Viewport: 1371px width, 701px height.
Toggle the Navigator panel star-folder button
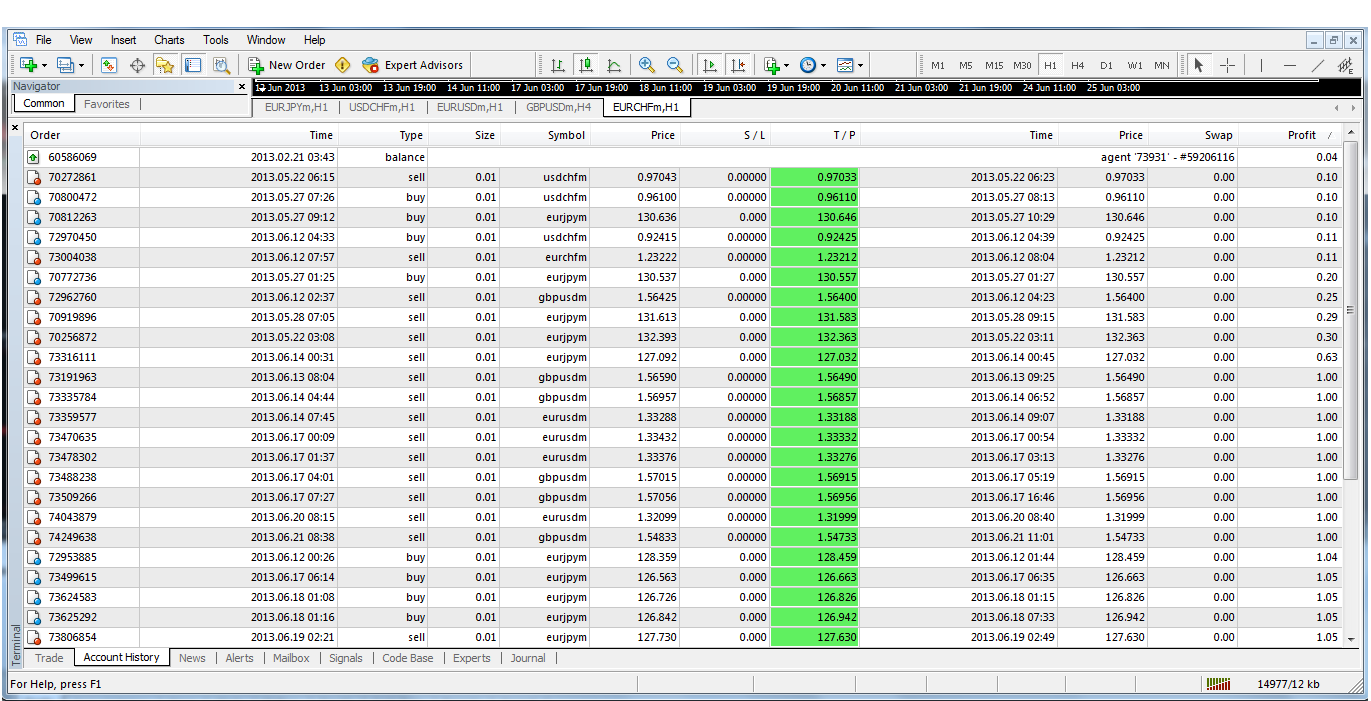coord(165,65)
